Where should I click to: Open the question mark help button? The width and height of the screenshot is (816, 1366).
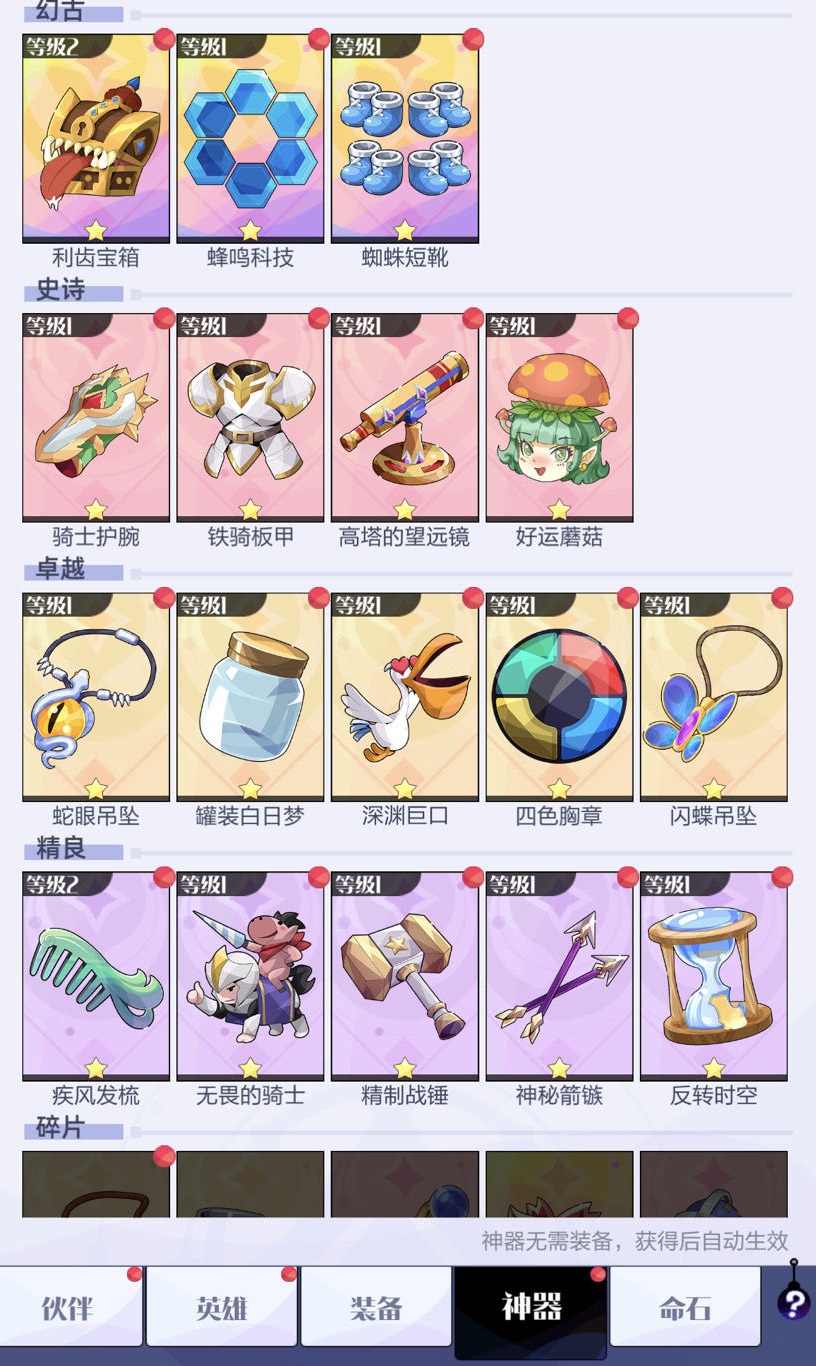pos(794,1303)
